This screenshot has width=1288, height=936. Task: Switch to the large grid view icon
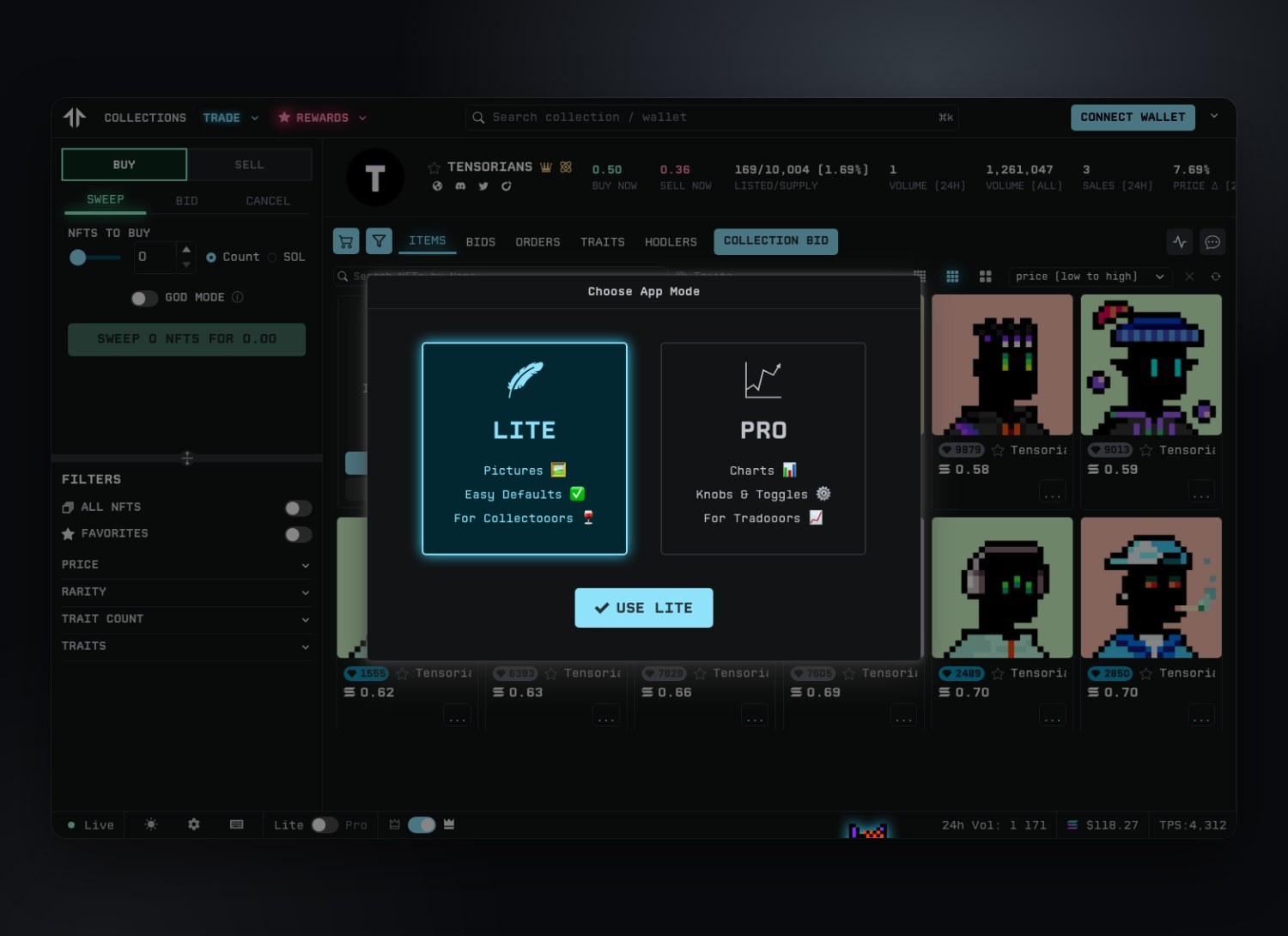986,277
